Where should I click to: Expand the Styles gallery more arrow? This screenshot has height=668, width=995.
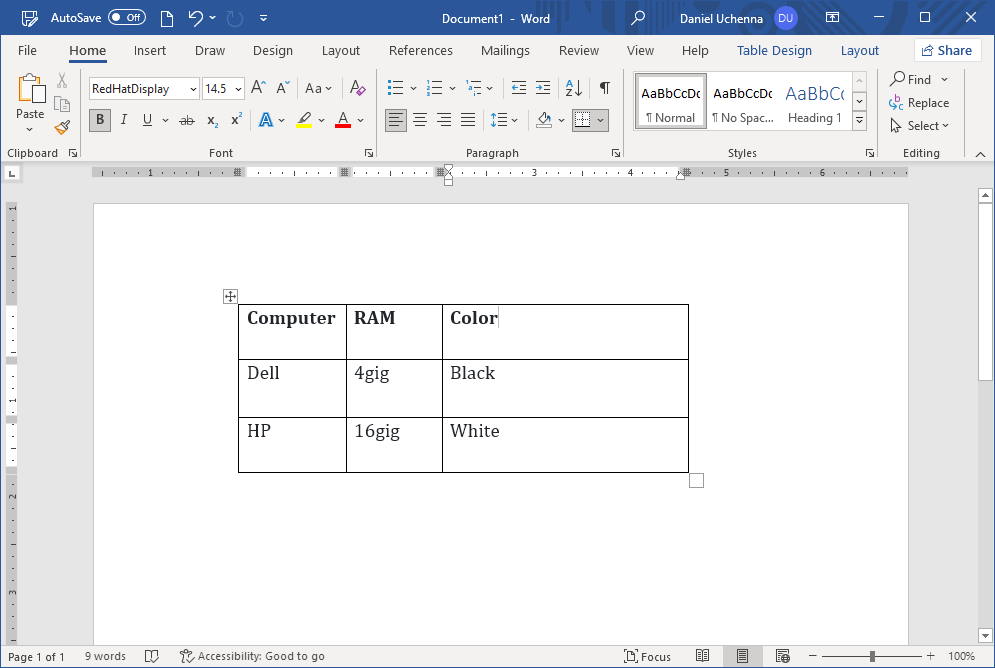pos(859,120)
